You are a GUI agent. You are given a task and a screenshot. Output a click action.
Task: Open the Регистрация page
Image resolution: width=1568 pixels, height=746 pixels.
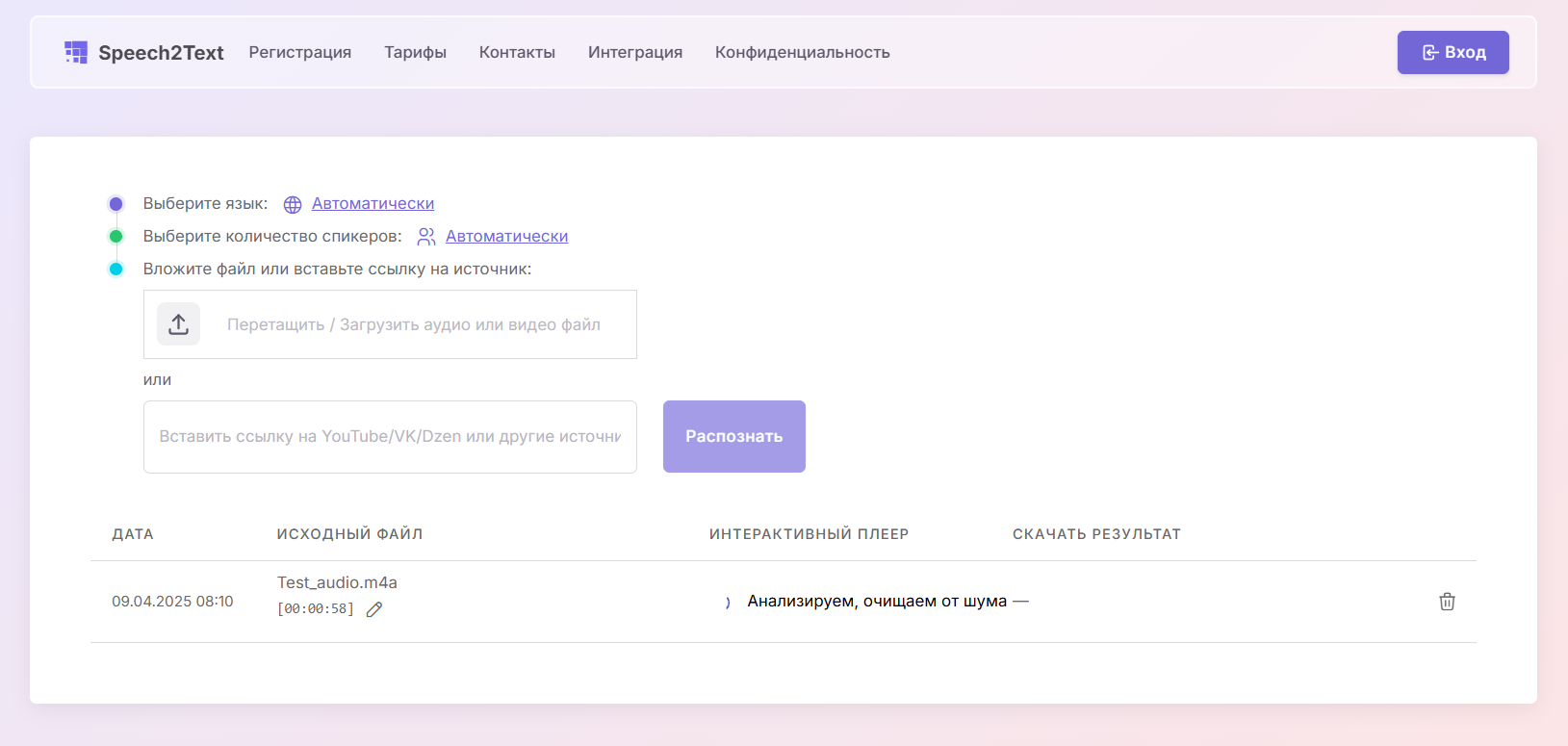[300, 52]
